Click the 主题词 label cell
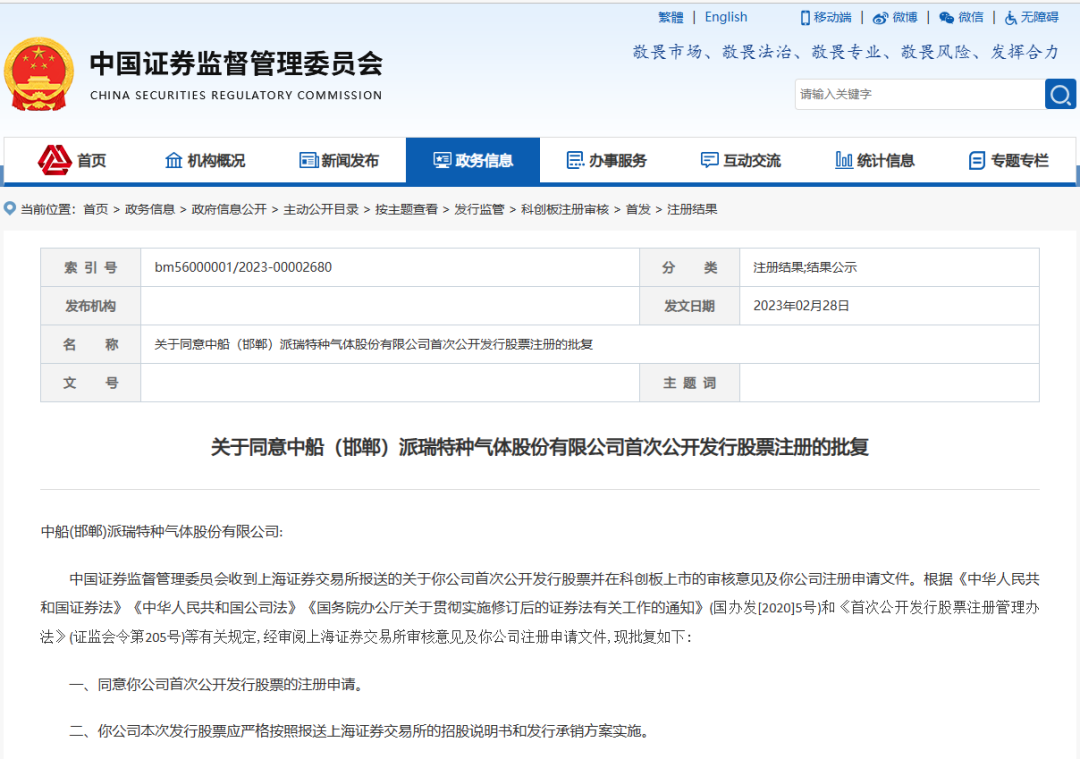The width and height of the screenshot is (1080, 759). pos(689,383)
